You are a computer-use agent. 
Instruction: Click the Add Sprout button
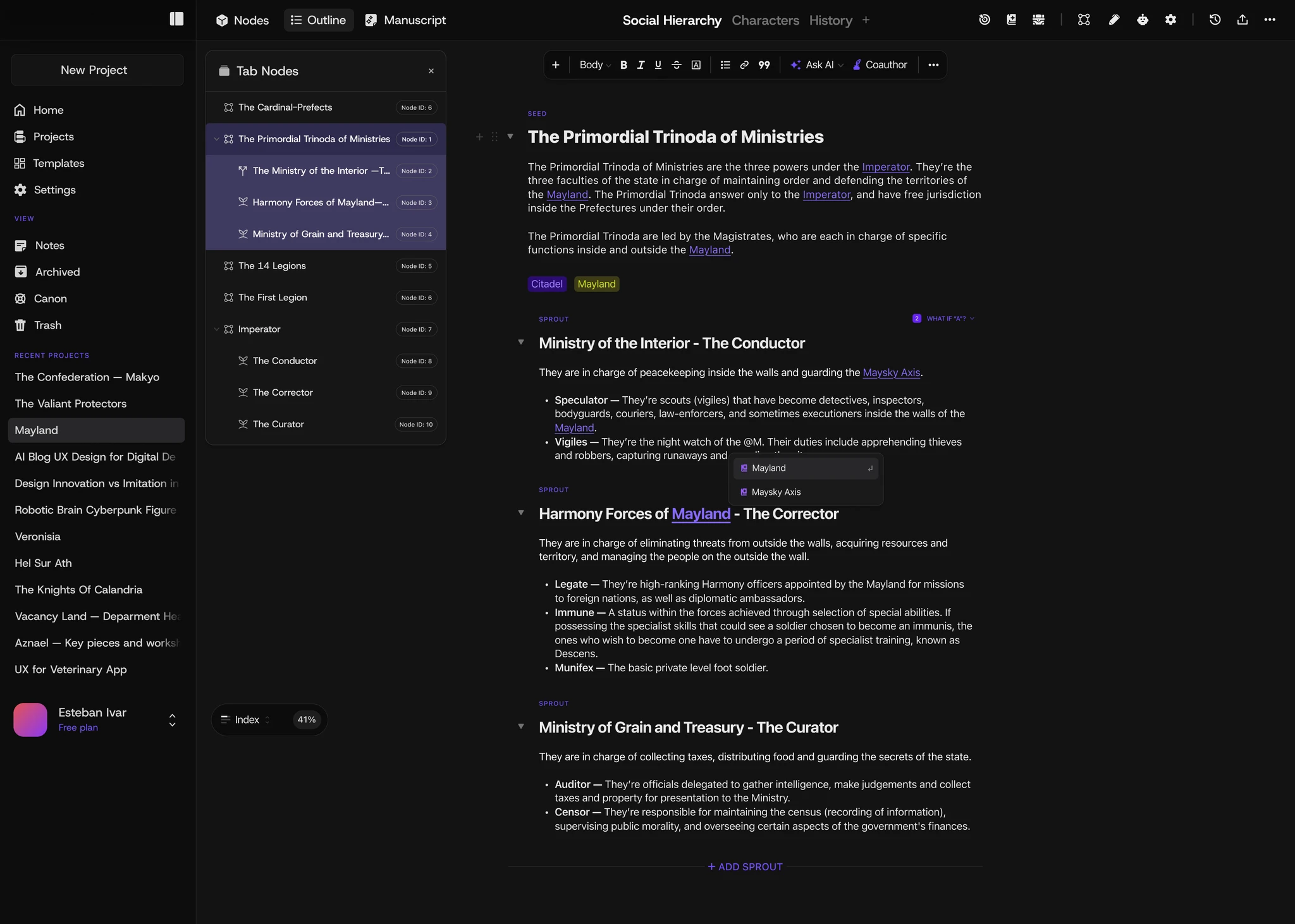(745, 866)
